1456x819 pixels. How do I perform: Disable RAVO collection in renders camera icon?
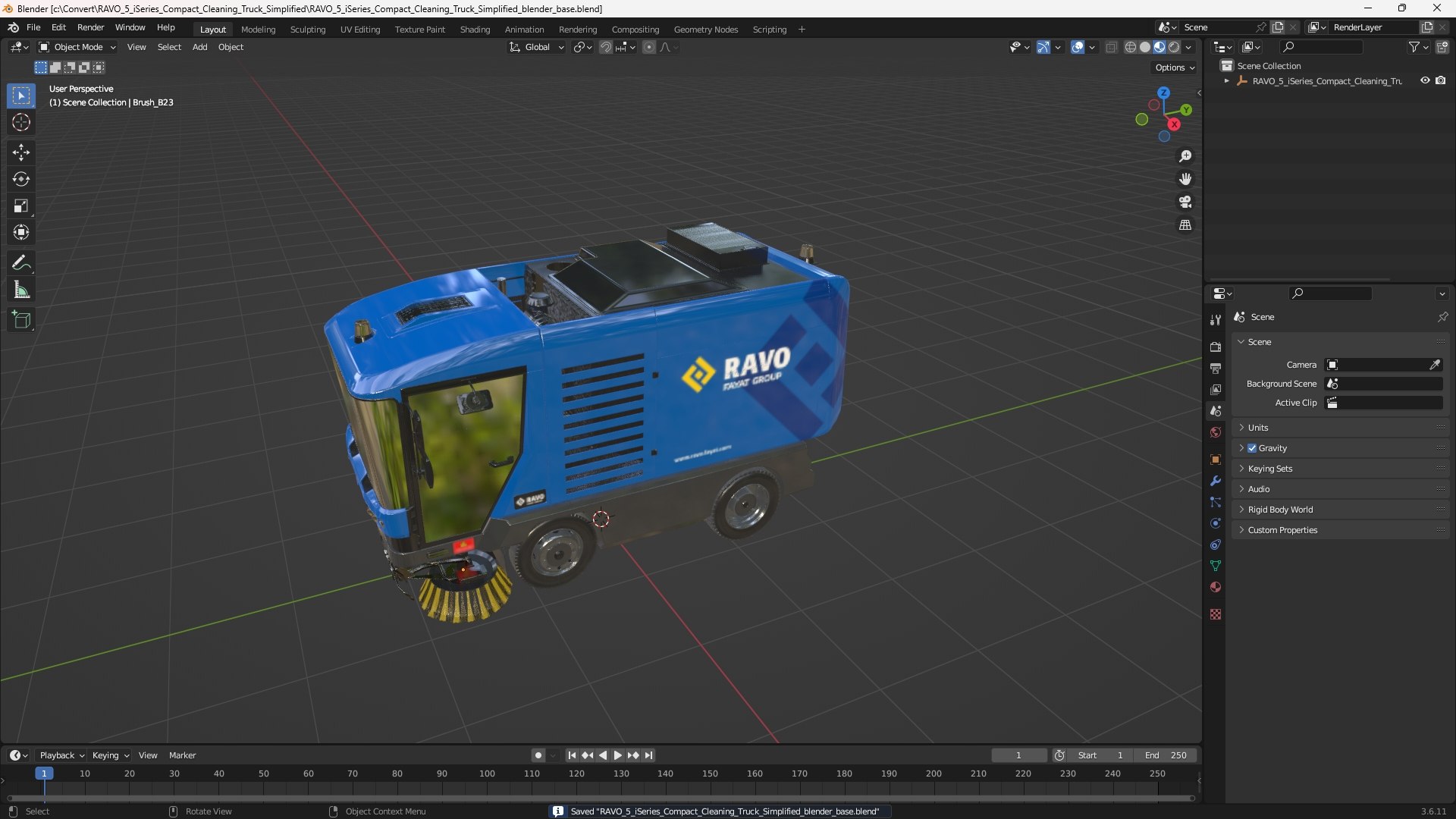tap(1440, 80)
